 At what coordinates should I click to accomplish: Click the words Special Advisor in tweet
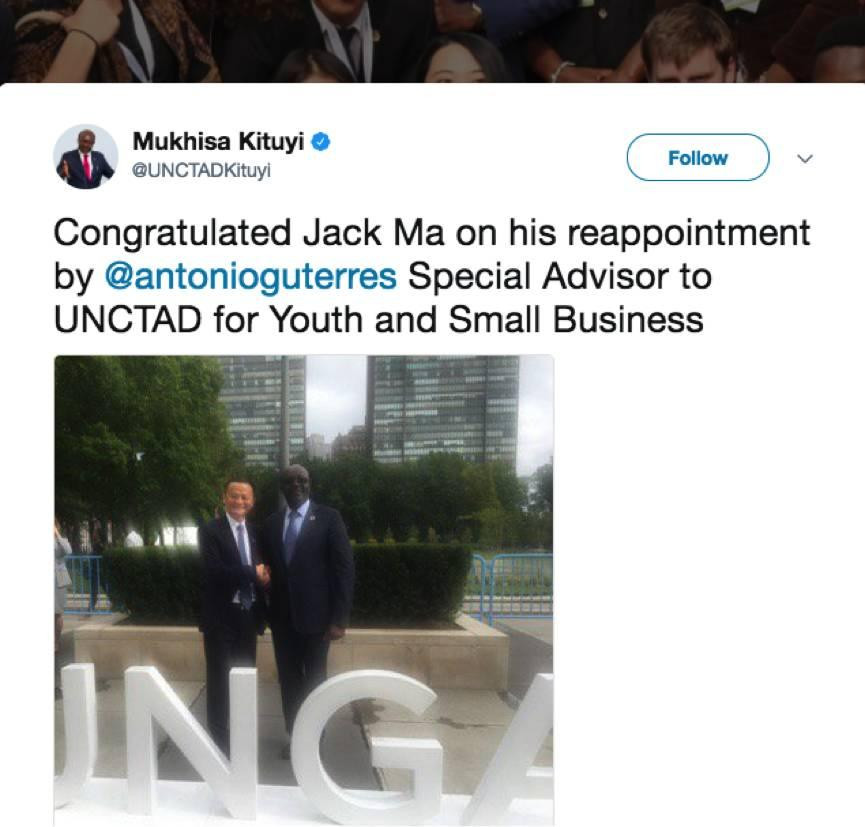pyautogui.click(x=538, y=276)
